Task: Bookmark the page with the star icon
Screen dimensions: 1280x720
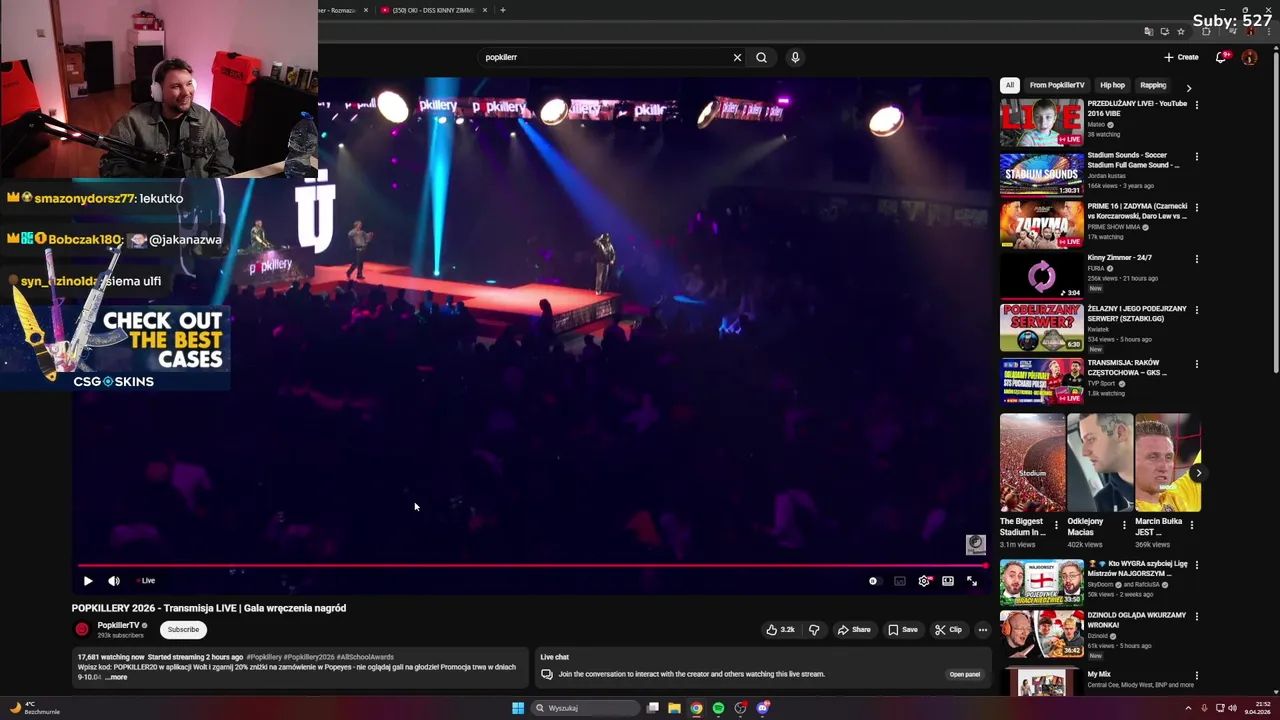Action: coord(1180,32)
